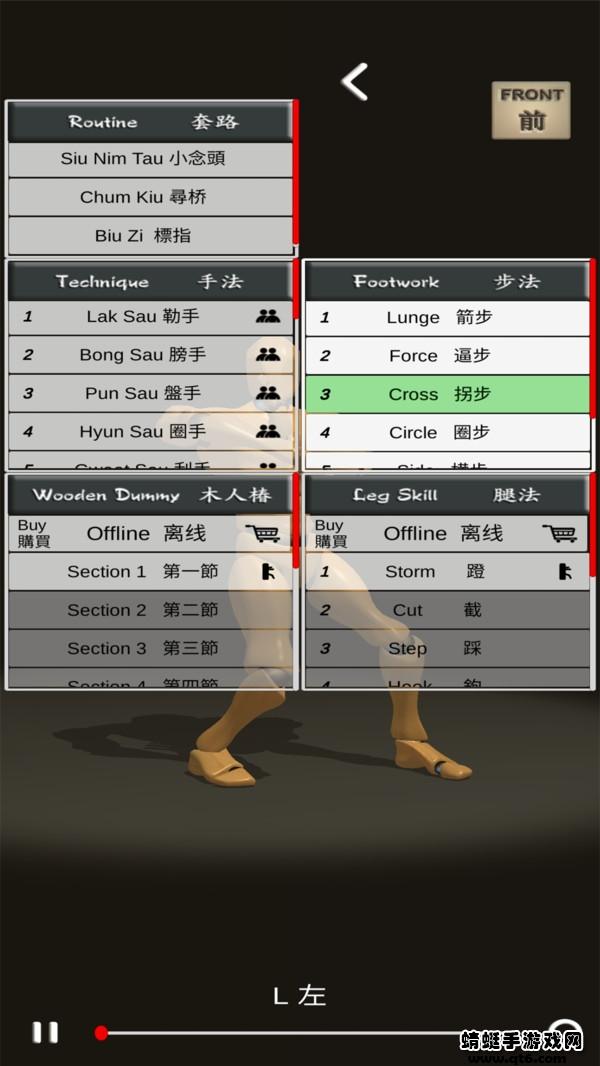The image size is (600, 1066).
Task: Select Cross 拐步 footwork
Action: pyautogui.click(x=447, y=394)
